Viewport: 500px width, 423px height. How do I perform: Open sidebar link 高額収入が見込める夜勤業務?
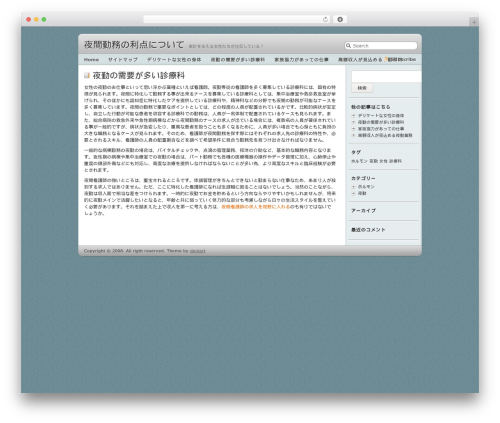[385, 135]
